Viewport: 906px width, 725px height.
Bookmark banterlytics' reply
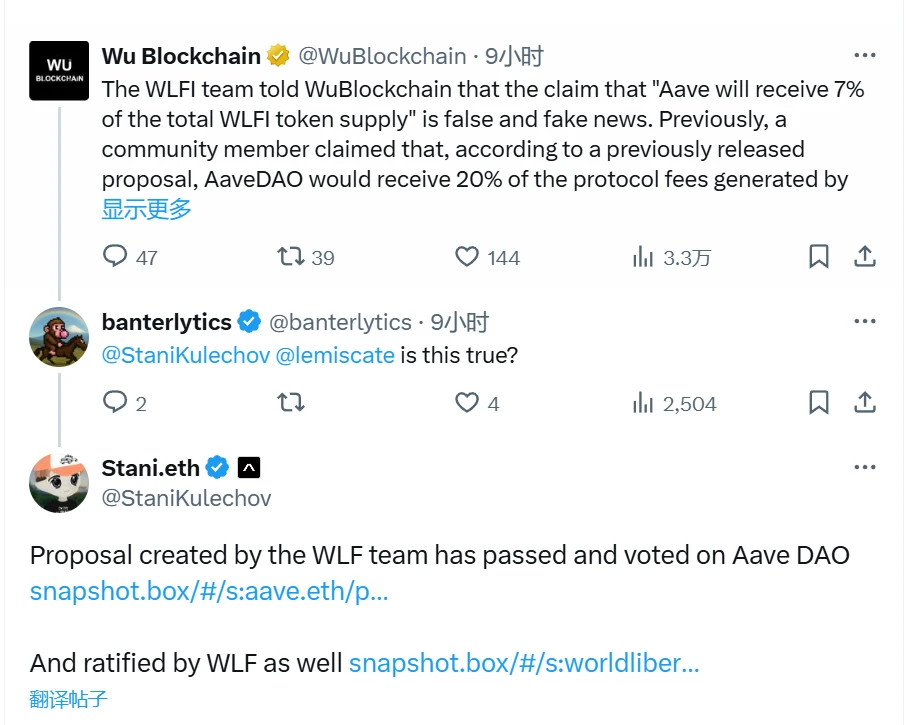(819, 403)
